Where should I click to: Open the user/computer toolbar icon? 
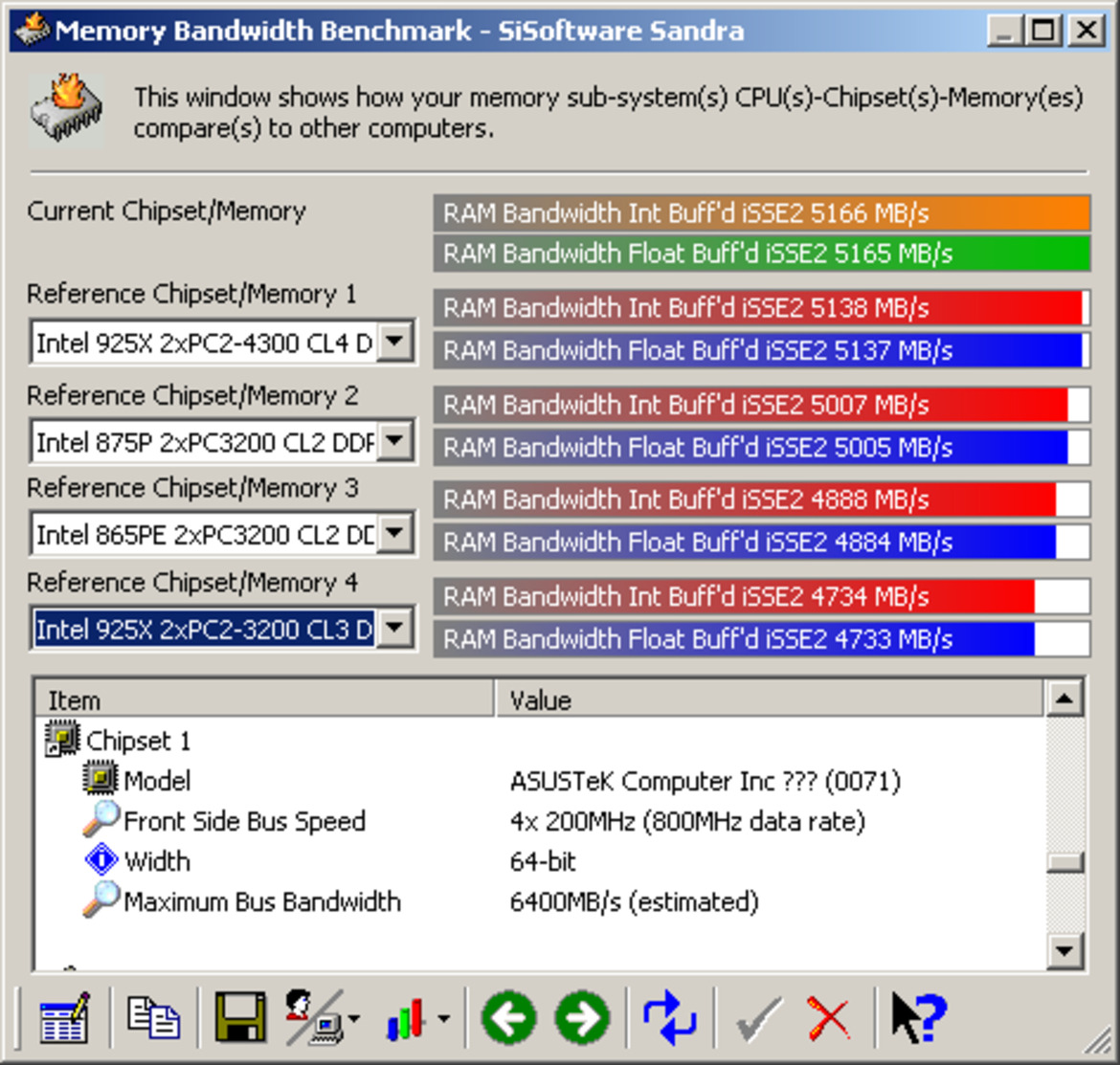coord(315,1017)
